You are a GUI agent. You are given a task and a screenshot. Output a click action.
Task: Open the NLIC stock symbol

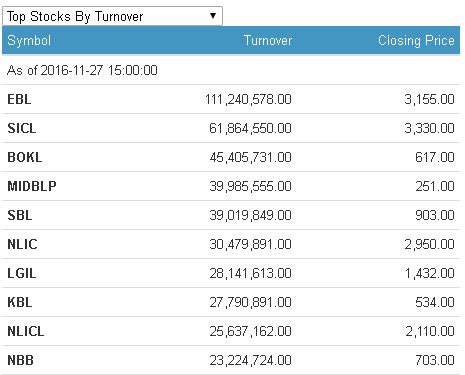(x=22, y=244)
